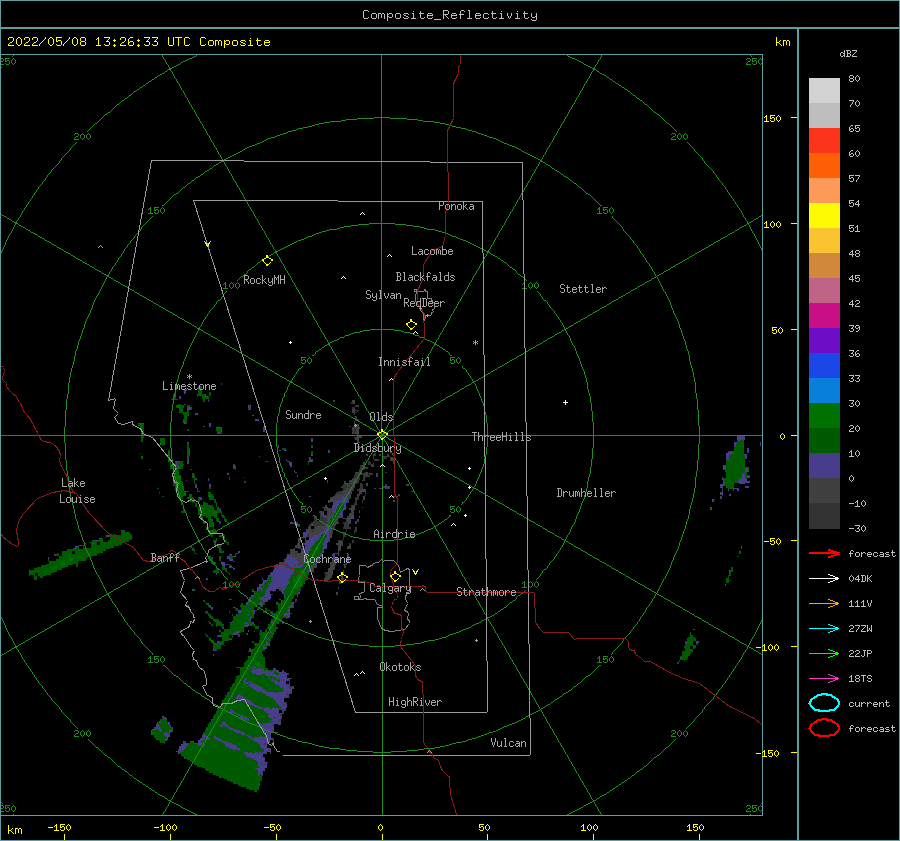Click the Airdrie city label
900x841 pixels.
(394, 534)
